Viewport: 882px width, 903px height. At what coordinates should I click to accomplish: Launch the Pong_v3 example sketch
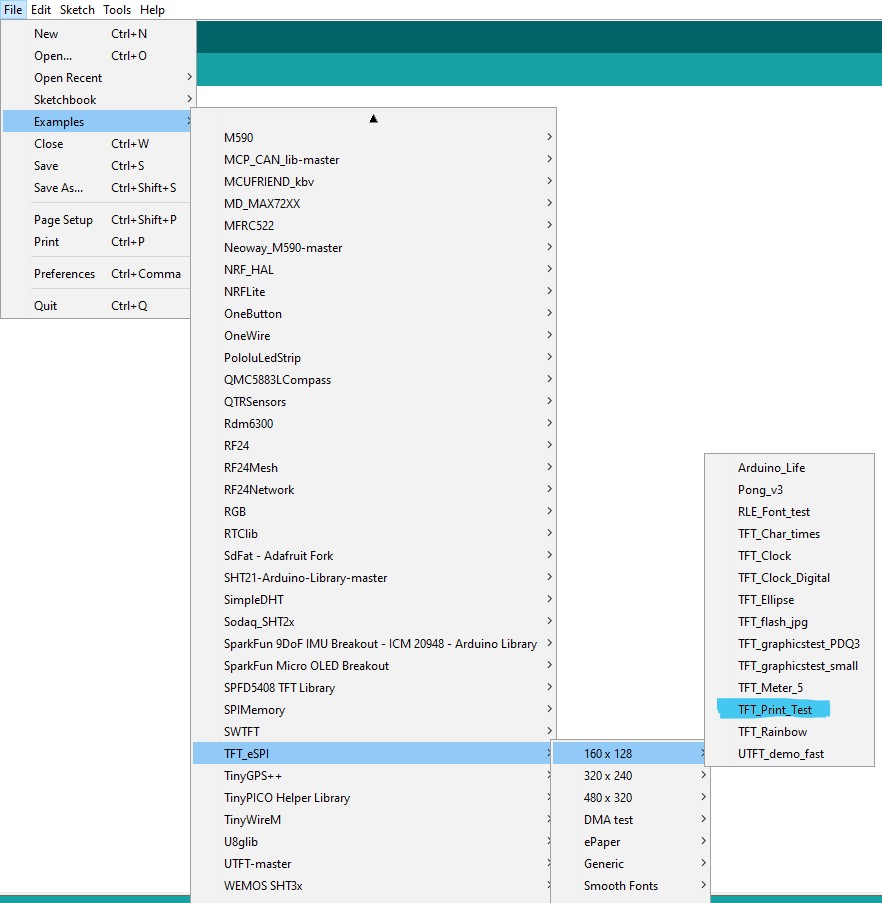[x=760, y=490]
